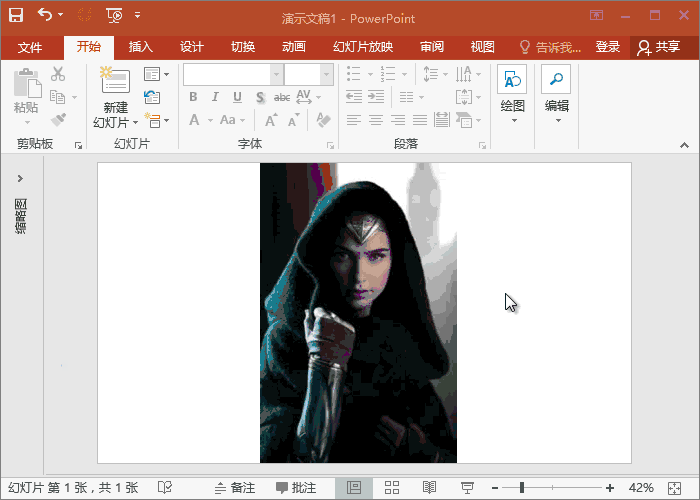Click the Columns icon
The width and height of the screenshot is (700, 500).
(x=407, y=97)
